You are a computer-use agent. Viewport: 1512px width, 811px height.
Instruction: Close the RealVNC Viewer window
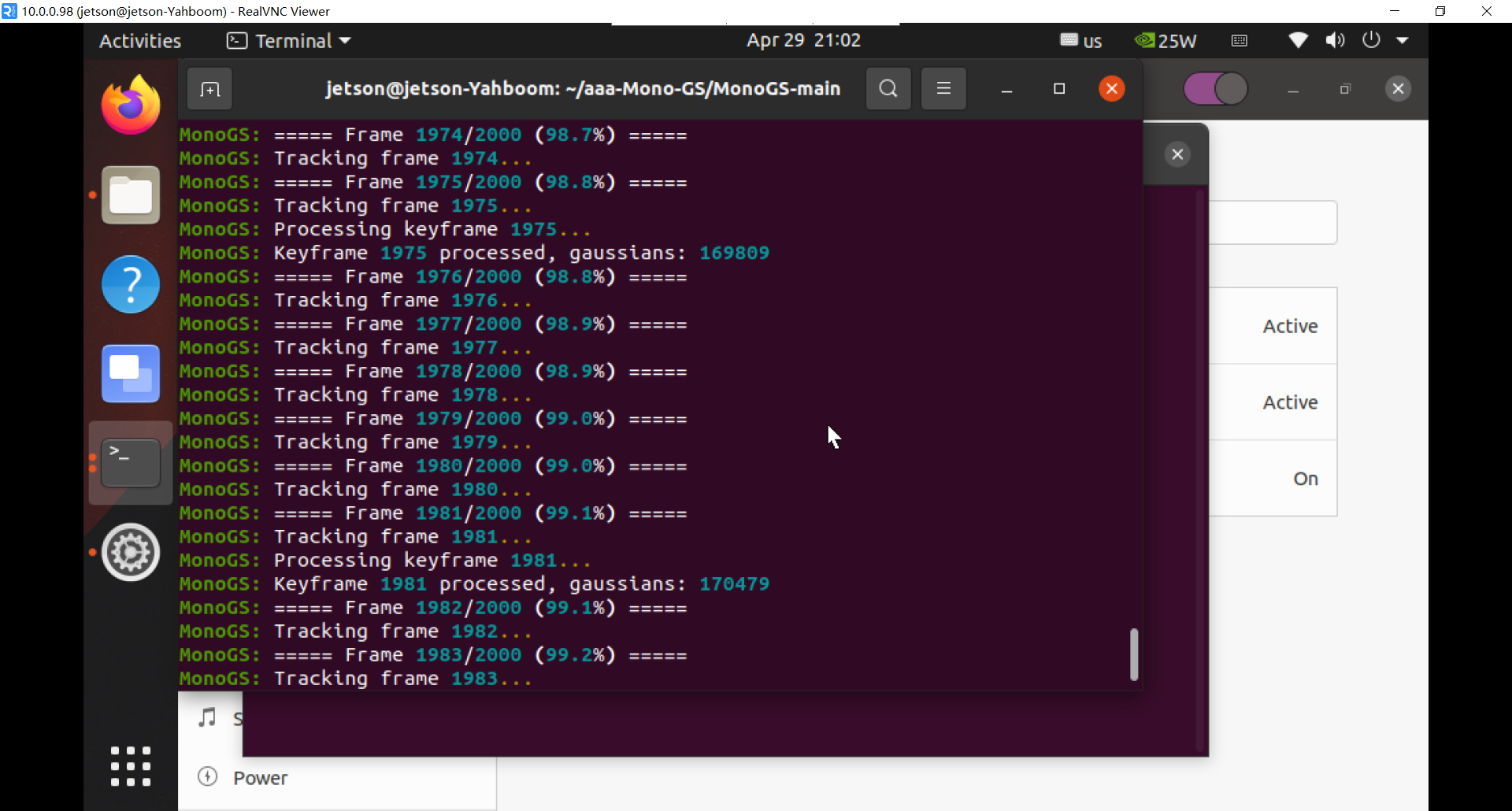pyautogui.click(x=1486, y=11)
